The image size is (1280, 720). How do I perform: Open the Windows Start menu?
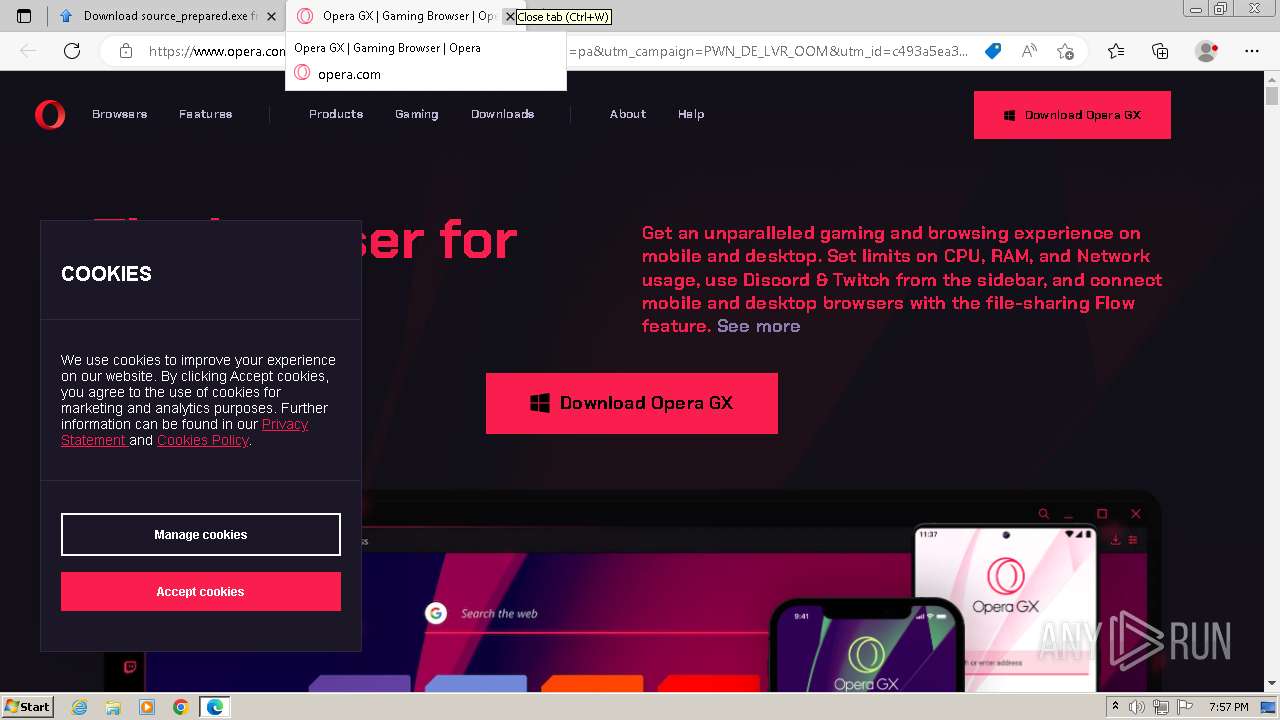[27, 706]
